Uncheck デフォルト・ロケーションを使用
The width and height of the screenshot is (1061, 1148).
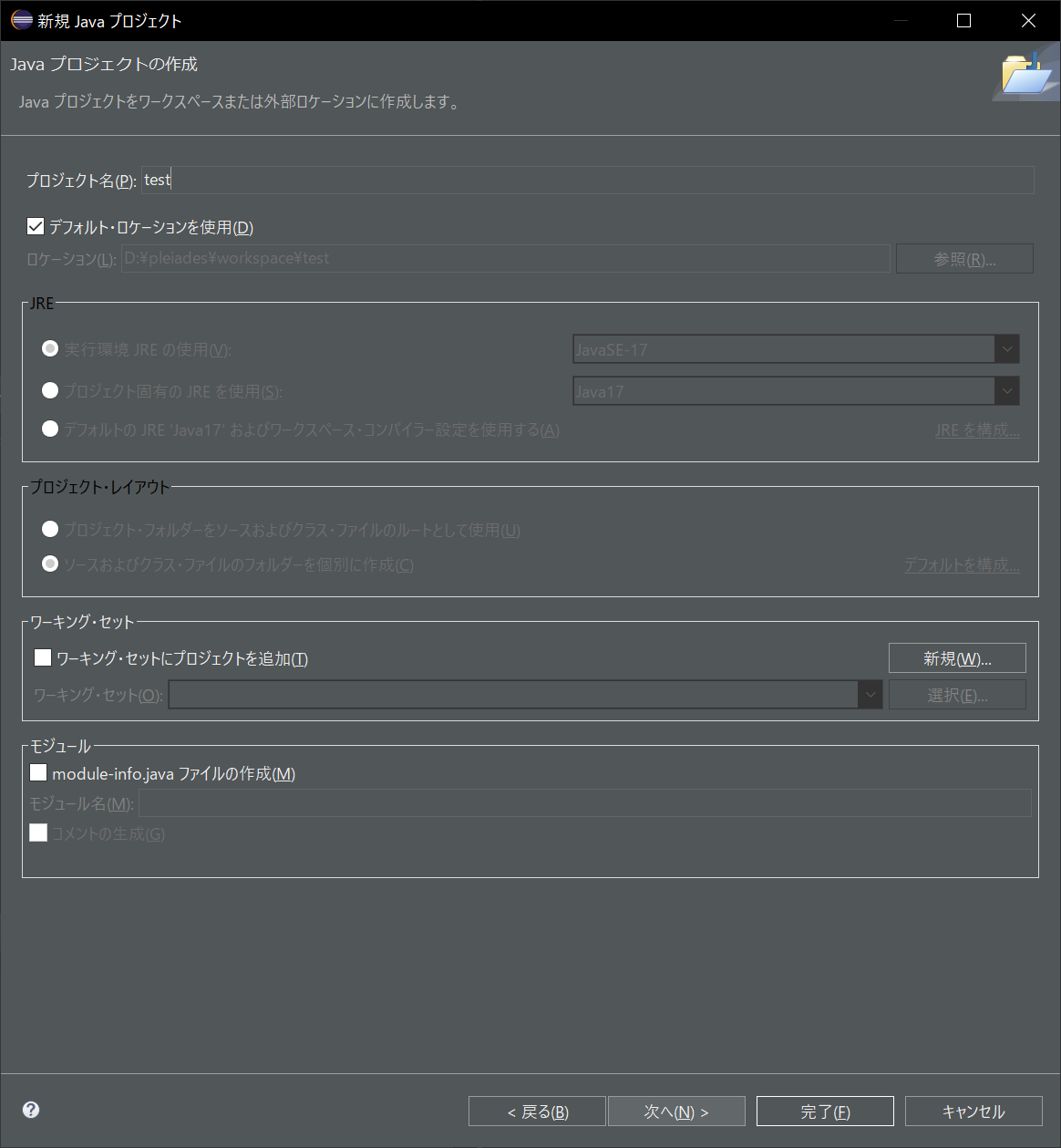point(36,225)
